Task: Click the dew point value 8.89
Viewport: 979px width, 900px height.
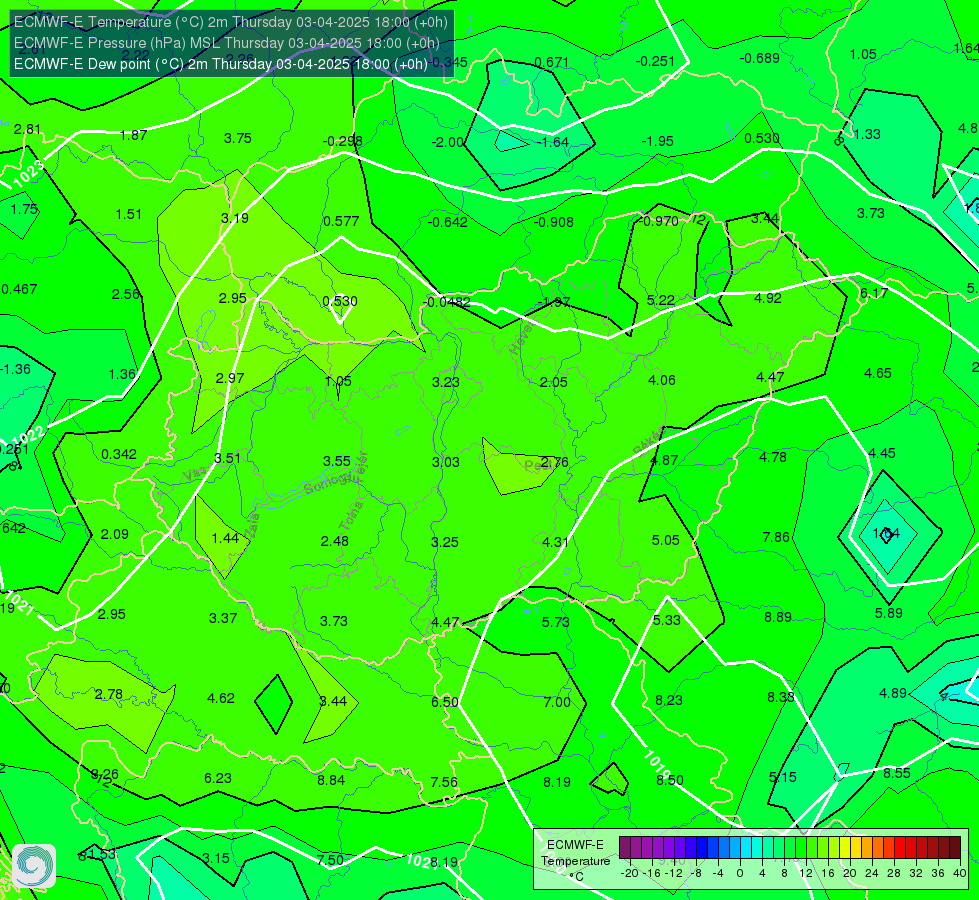Action: (x=778, y=617)
